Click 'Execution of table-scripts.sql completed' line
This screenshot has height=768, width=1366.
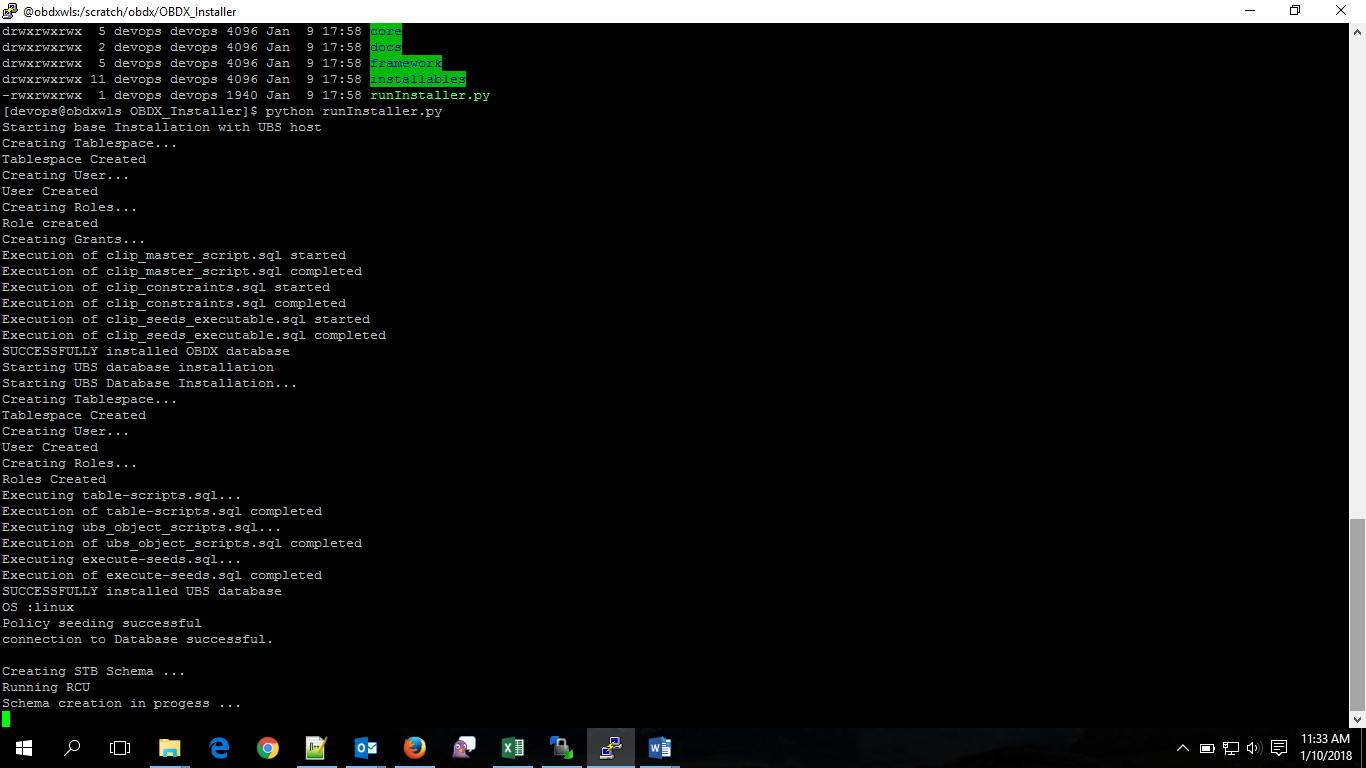(x=162, y=511)
